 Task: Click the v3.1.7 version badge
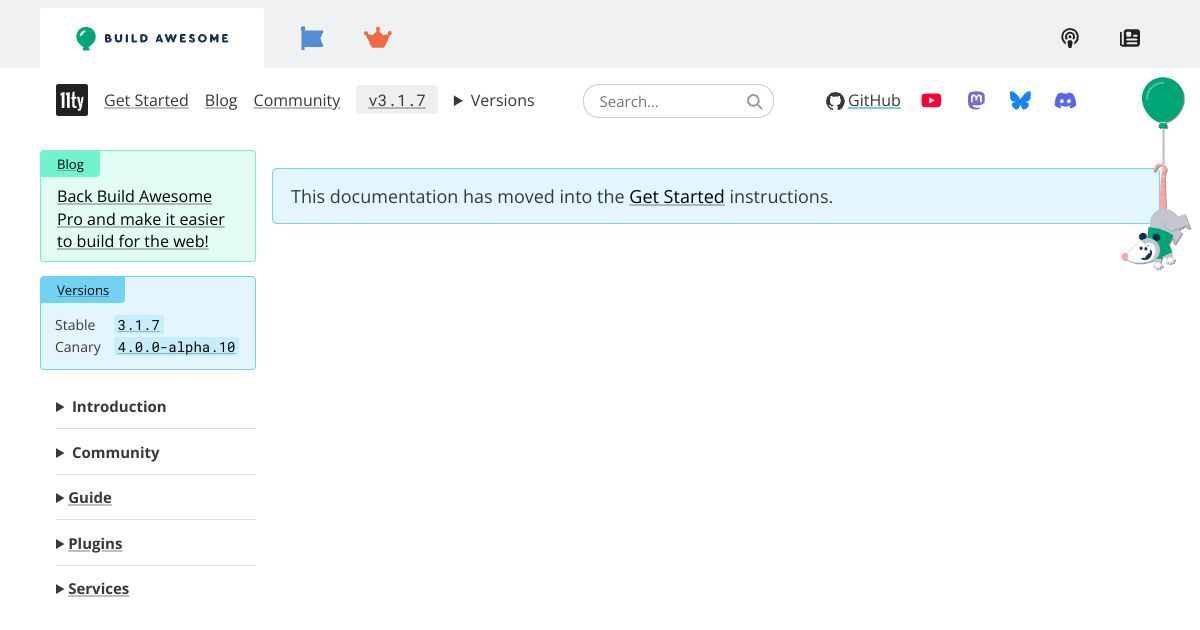pyautogui.click(x=397, y=100)
